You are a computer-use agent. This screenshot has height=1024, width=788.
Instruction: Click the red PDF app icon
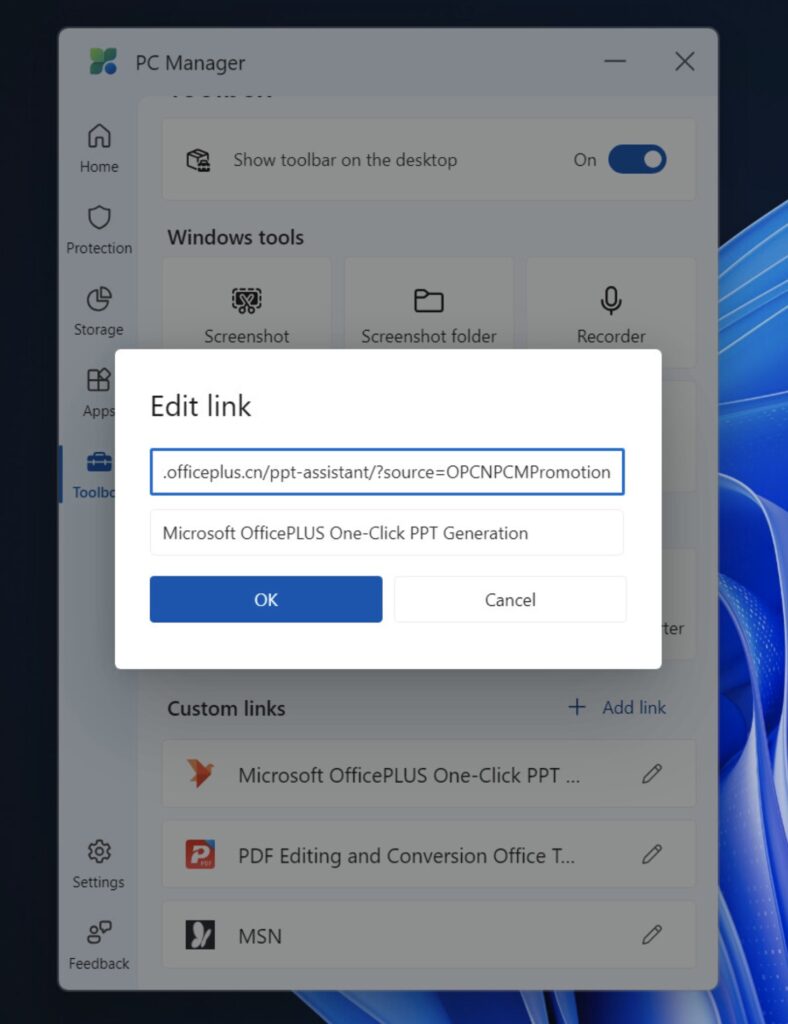200,854
